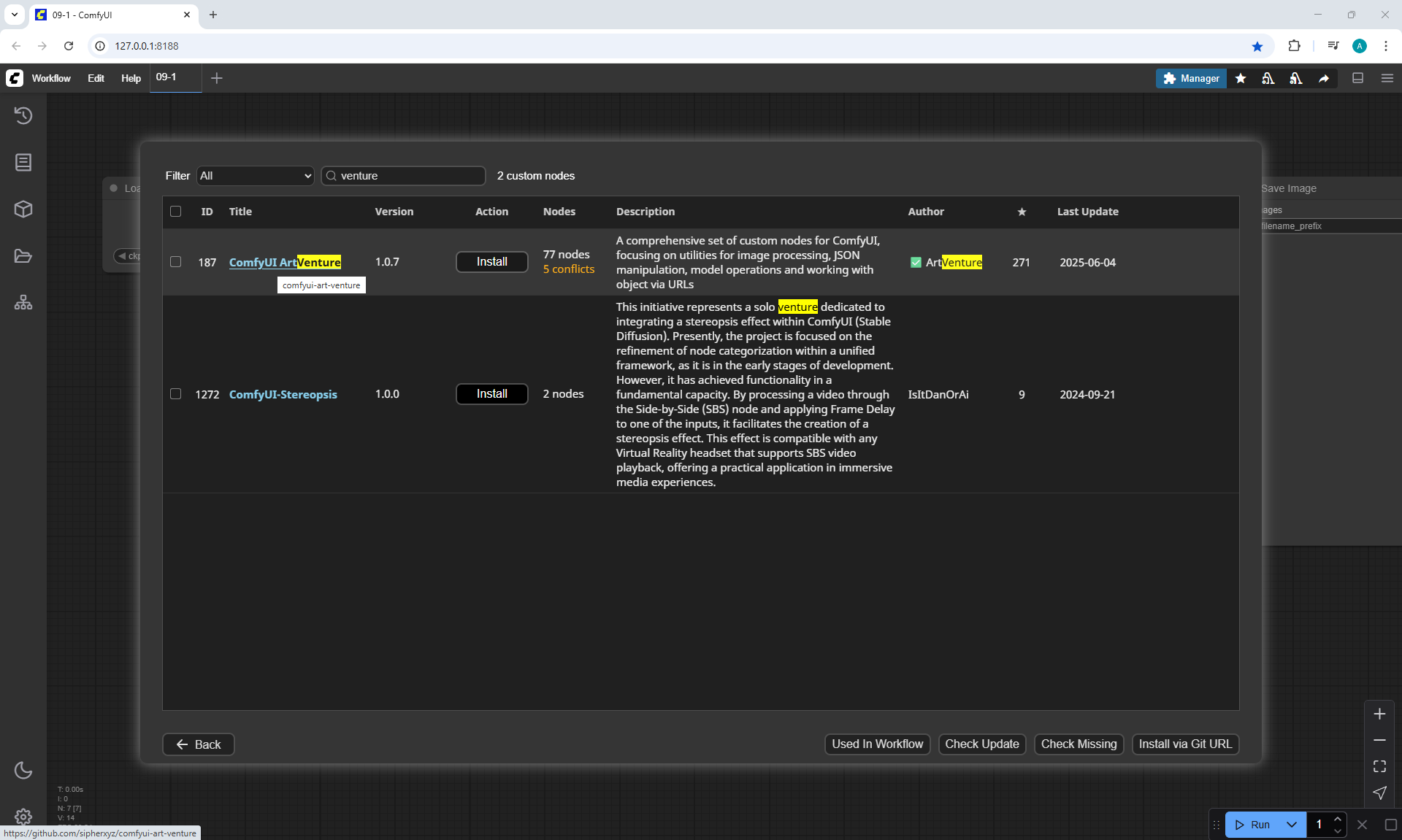Open the Edit menu

click(96, 79)
